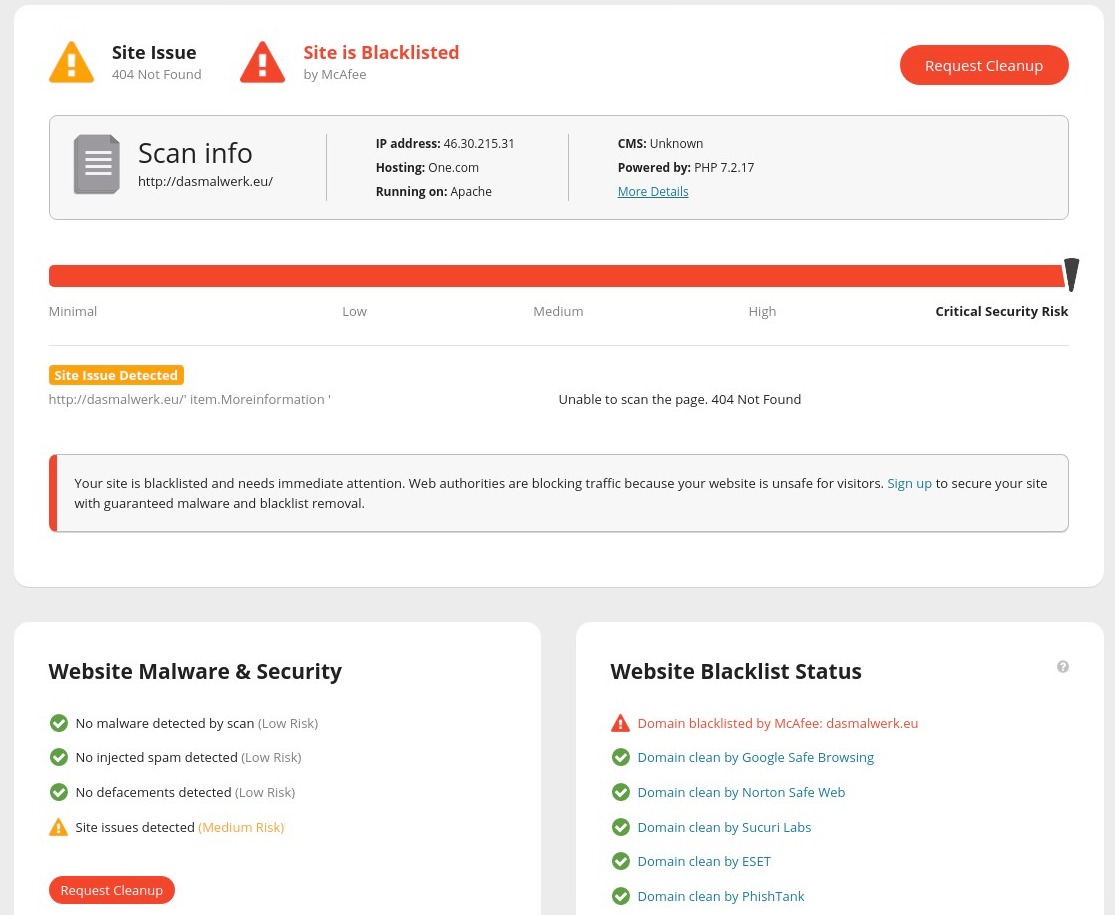Image resolution: width=1115 pixels, height=915 pixels.
Task: Open Domain clean by Sucuri Labs link
Action: coord(724,827)
